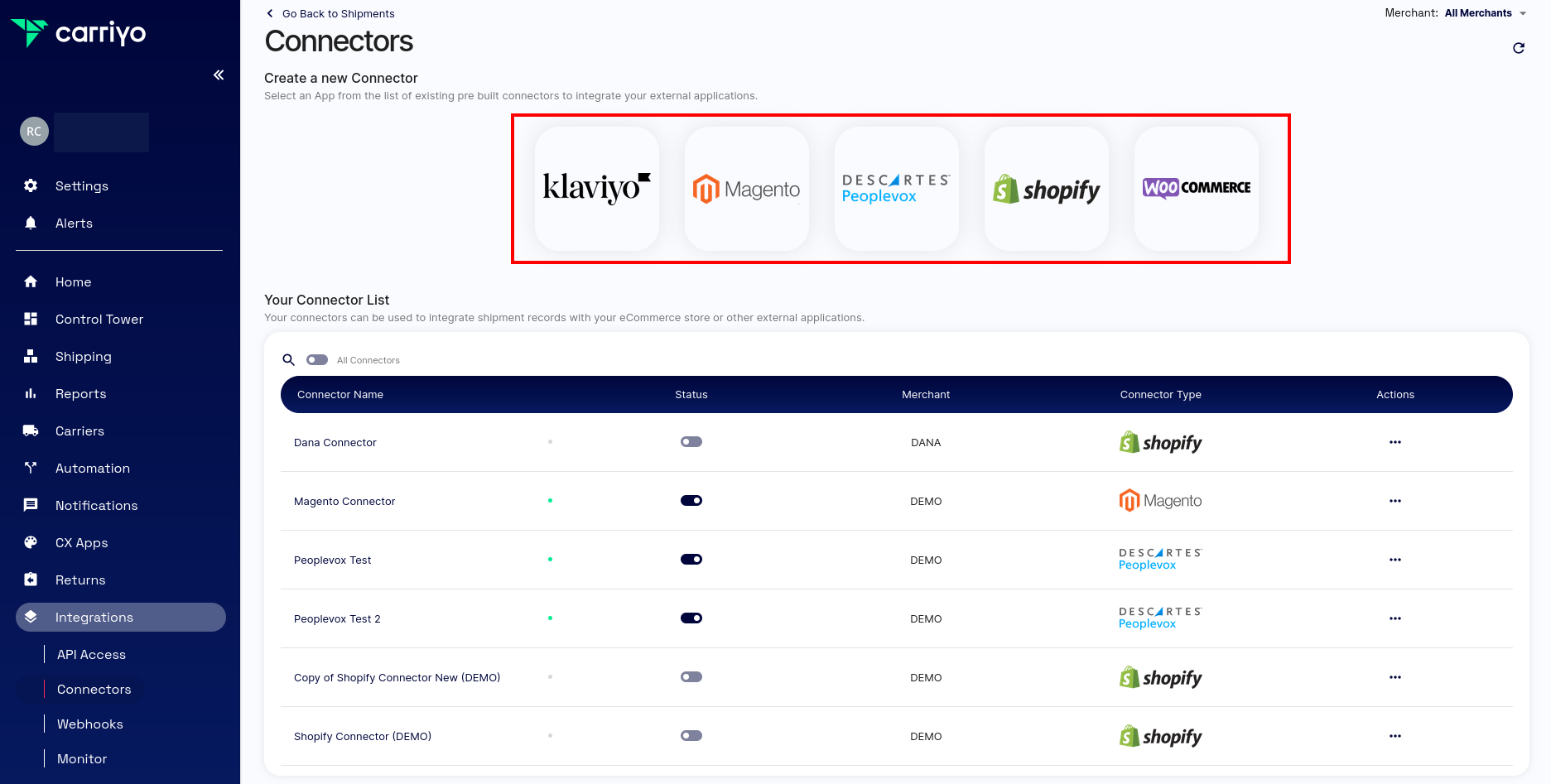Select Connectors submenu item

click(x=94, y=689)
